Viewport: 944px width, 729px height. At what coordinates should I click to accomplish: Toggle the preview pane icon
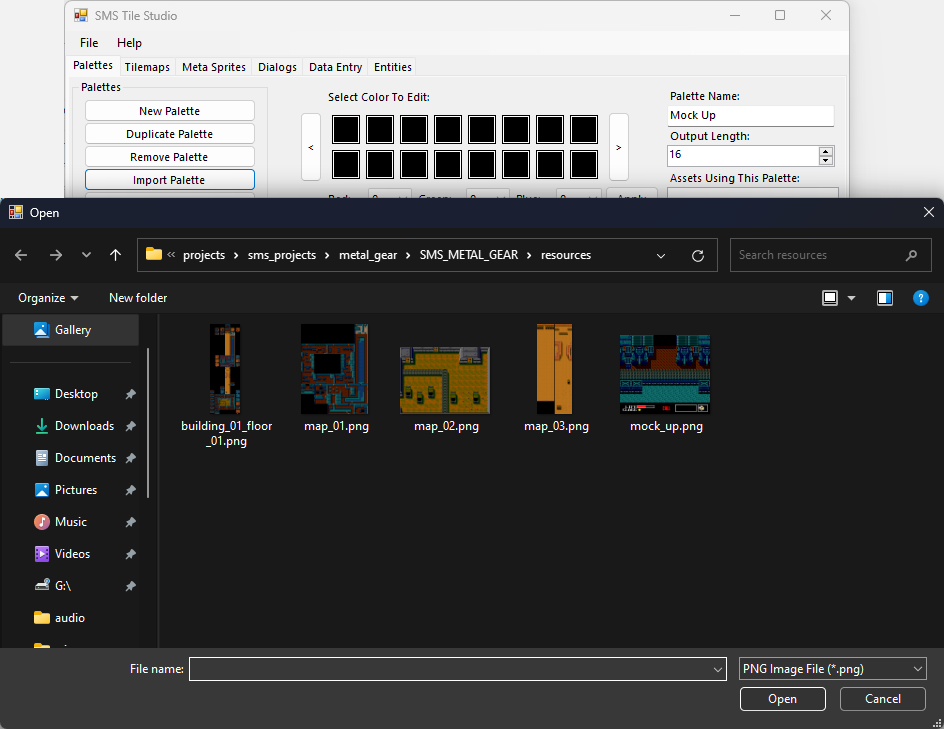pos(885,298)
